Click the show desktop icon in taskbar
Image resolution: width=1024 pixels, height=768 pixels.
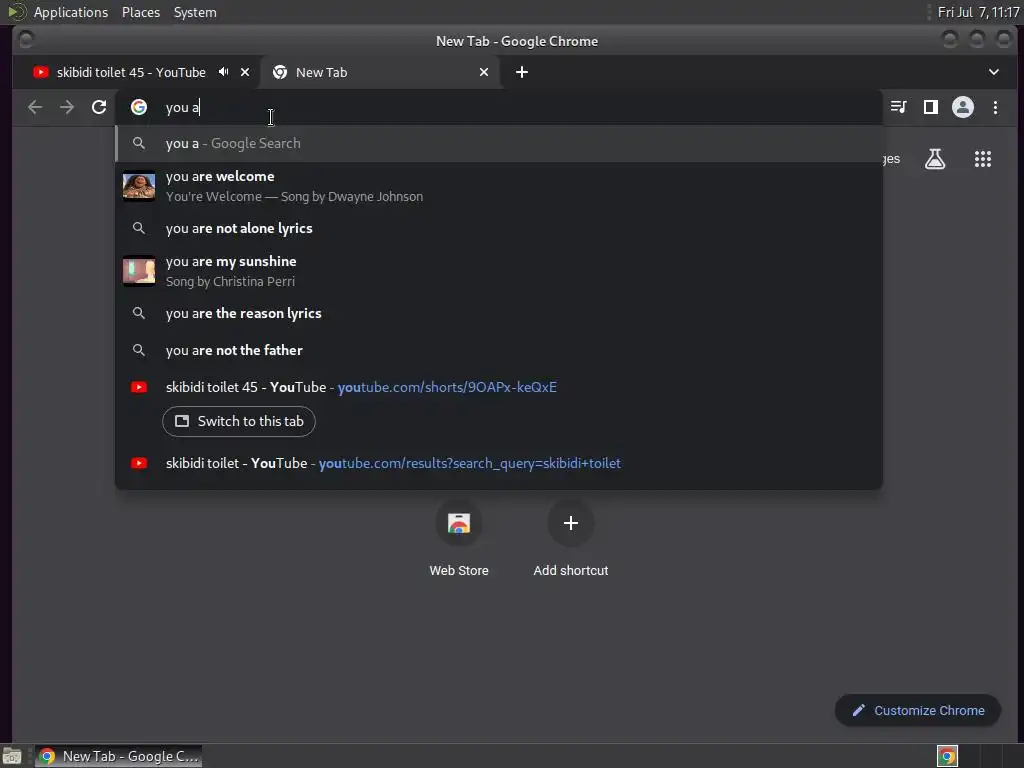point(12,756)
